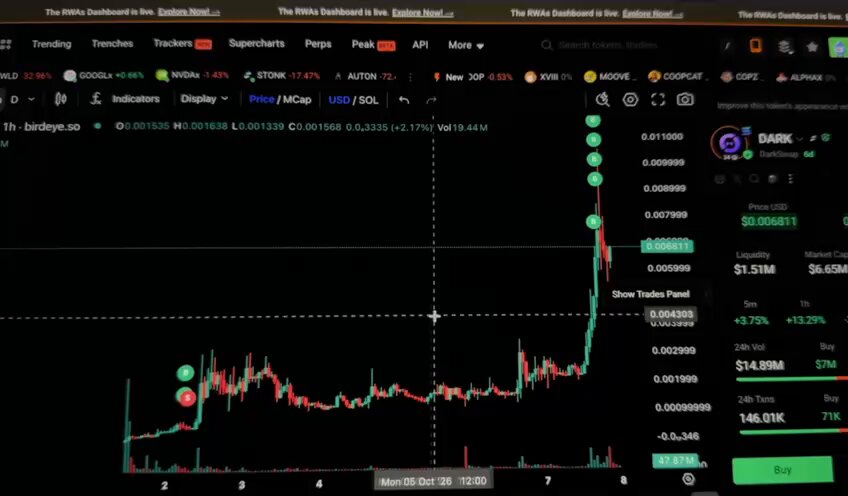The width and height of the screenshot is (848, 496).
Task: Open the stacked layers portfolio icon
Action: click(785, 47)
